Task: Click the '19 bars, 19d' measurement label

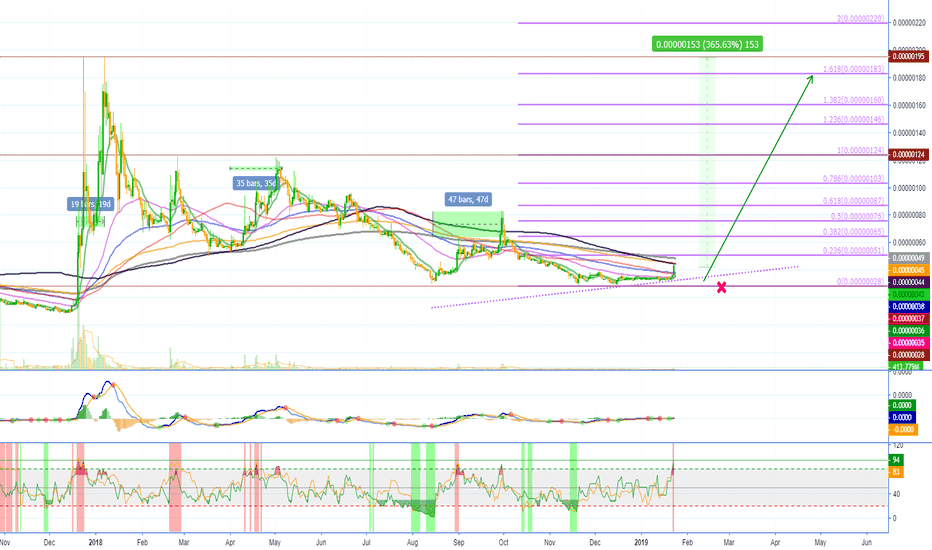Action: pos(90,205)
